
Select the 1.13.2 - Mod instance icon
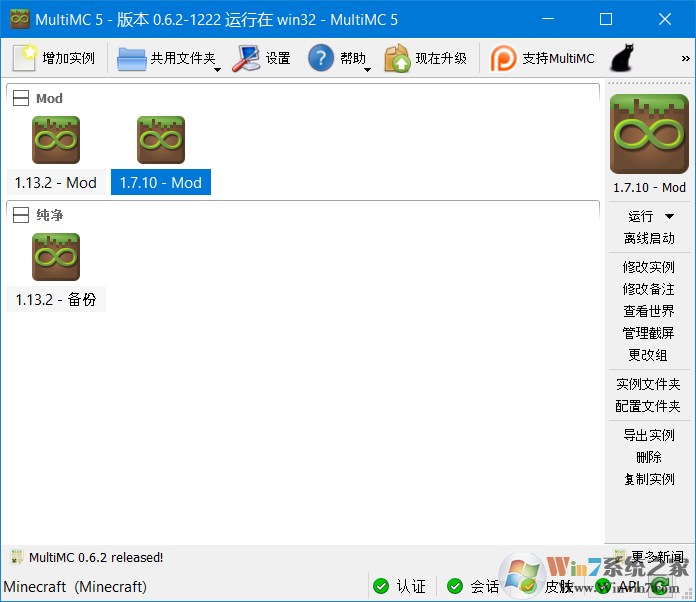click(56, 140)
